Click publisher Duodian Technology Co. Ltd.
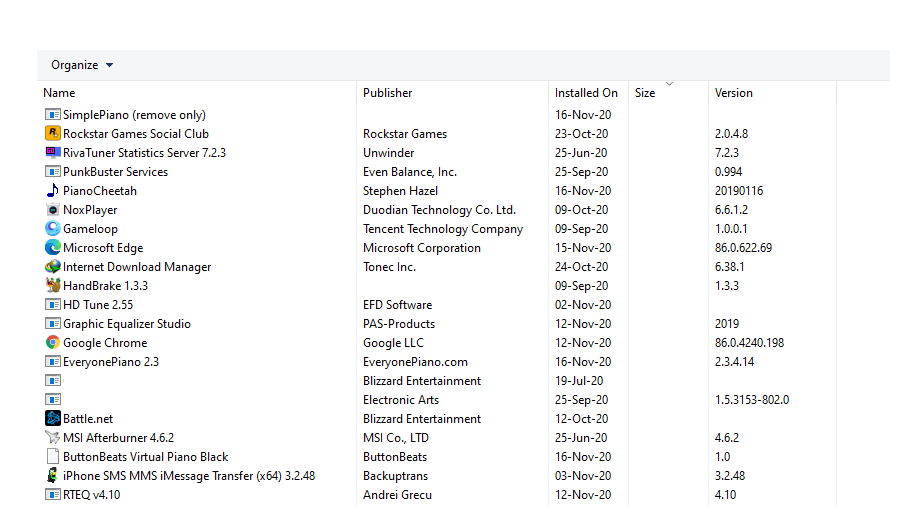 click(439, 210)
